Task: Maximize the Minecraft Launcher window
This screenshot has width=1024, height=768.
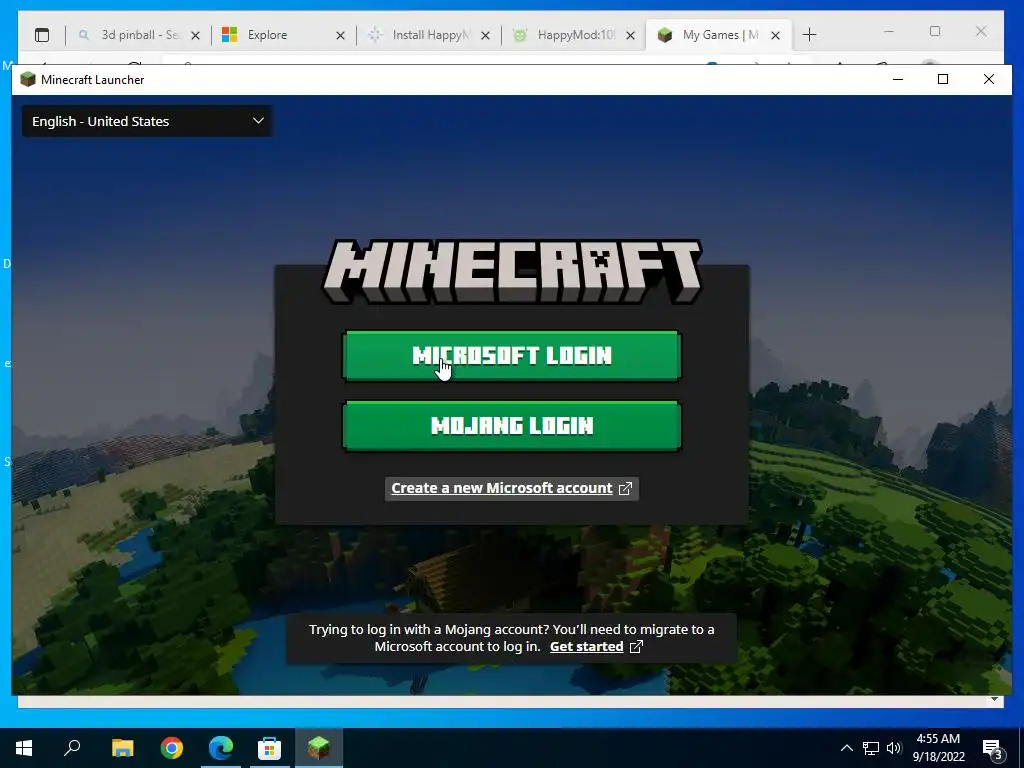Action: [943, 79]
